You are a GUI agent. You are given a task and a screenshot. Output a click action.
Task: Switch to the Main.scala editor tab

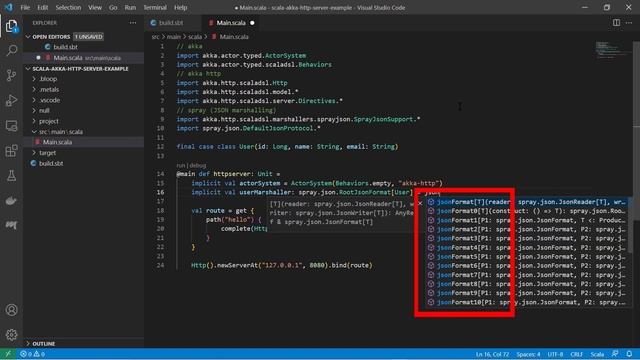231,23
